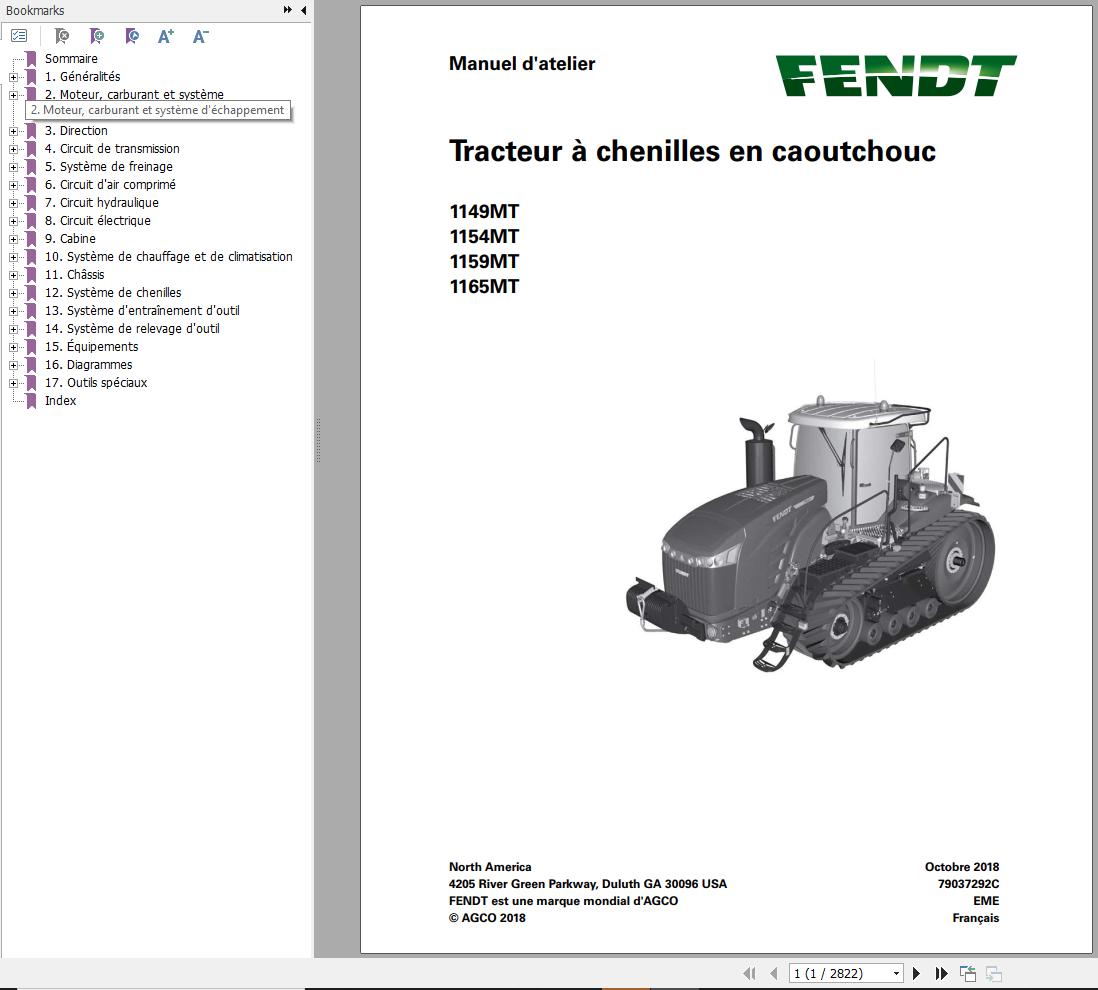The image size is (1098, 990).
Task: Decrease bookmark text size with A-
Action: [200, 36]
